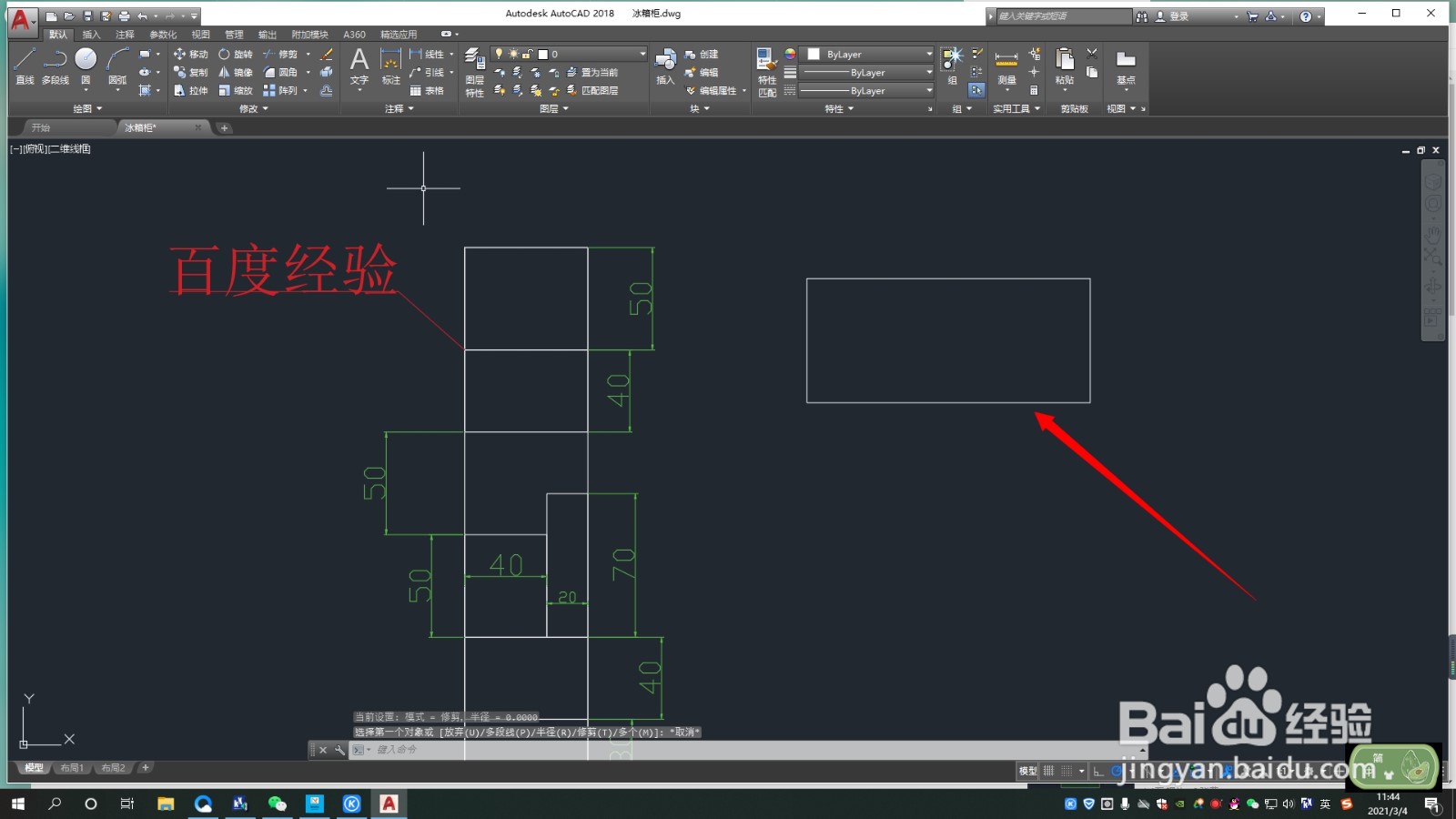Expand the Layers (图层) panel
This screenshot has width=1456, height=819.
[554, 108]
